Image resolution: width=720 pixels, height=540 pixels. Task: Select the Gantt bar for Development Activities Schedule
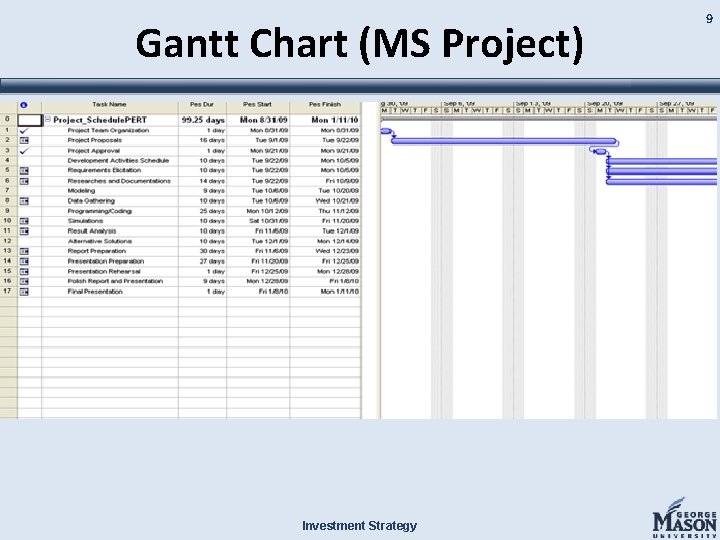(662, 161)
